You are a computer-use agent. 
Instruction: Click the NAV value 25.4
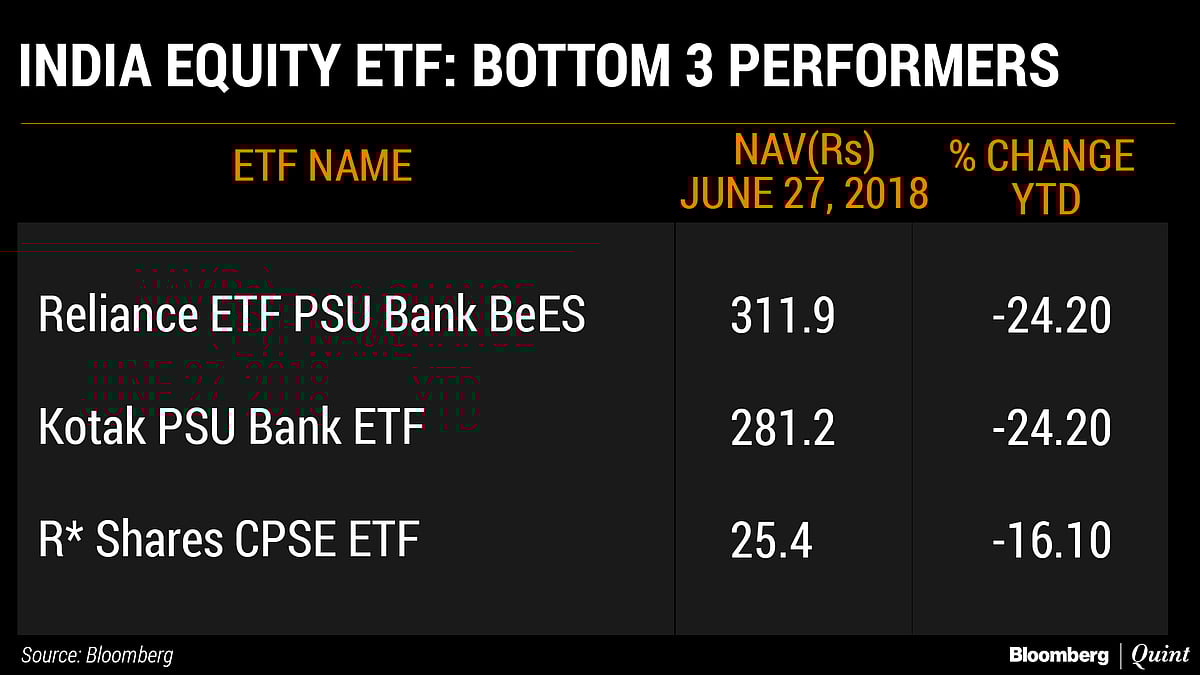point(770,541)
